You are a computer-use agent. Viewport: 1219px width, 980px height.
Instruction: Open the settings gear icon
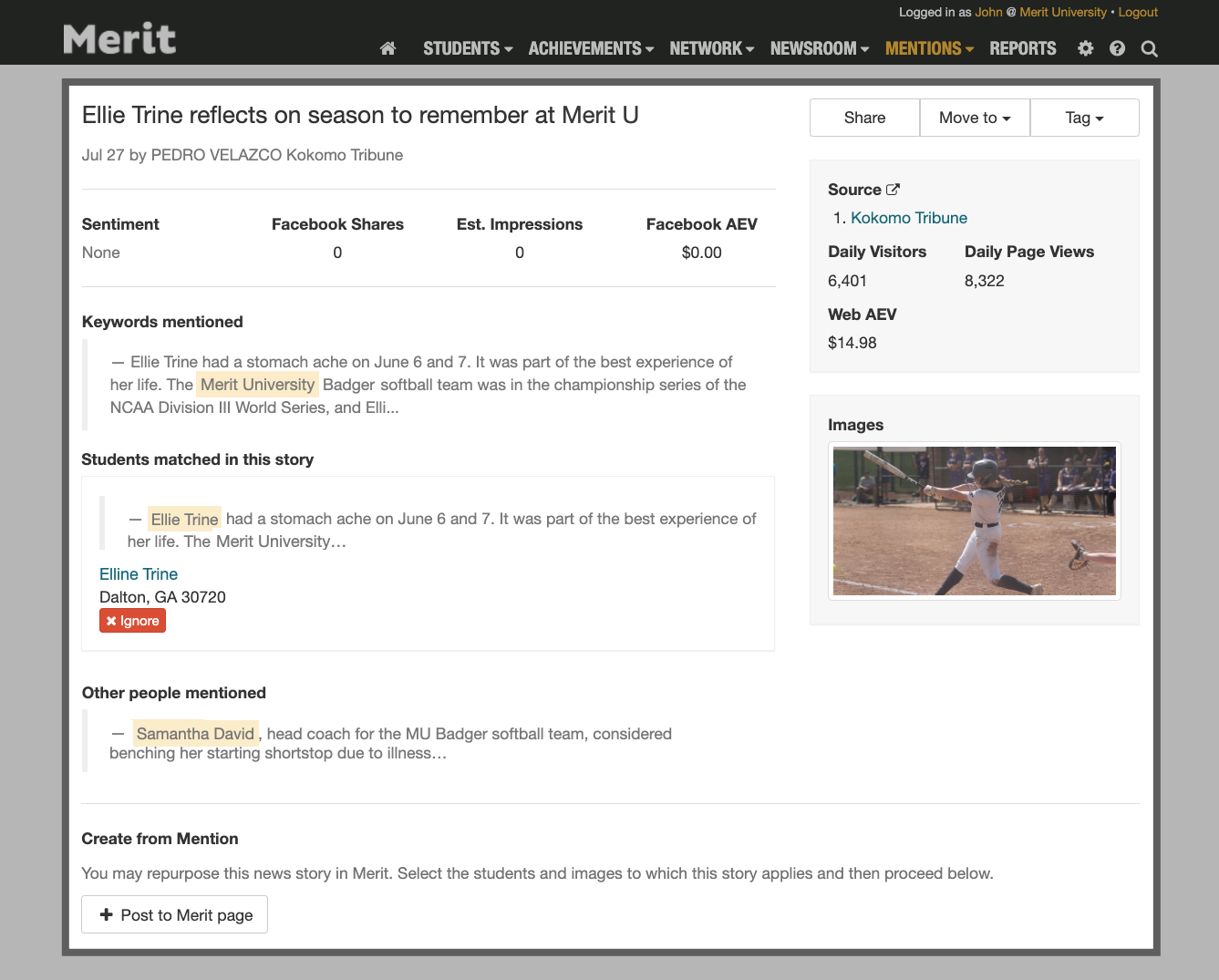(x=1085, y=49)
